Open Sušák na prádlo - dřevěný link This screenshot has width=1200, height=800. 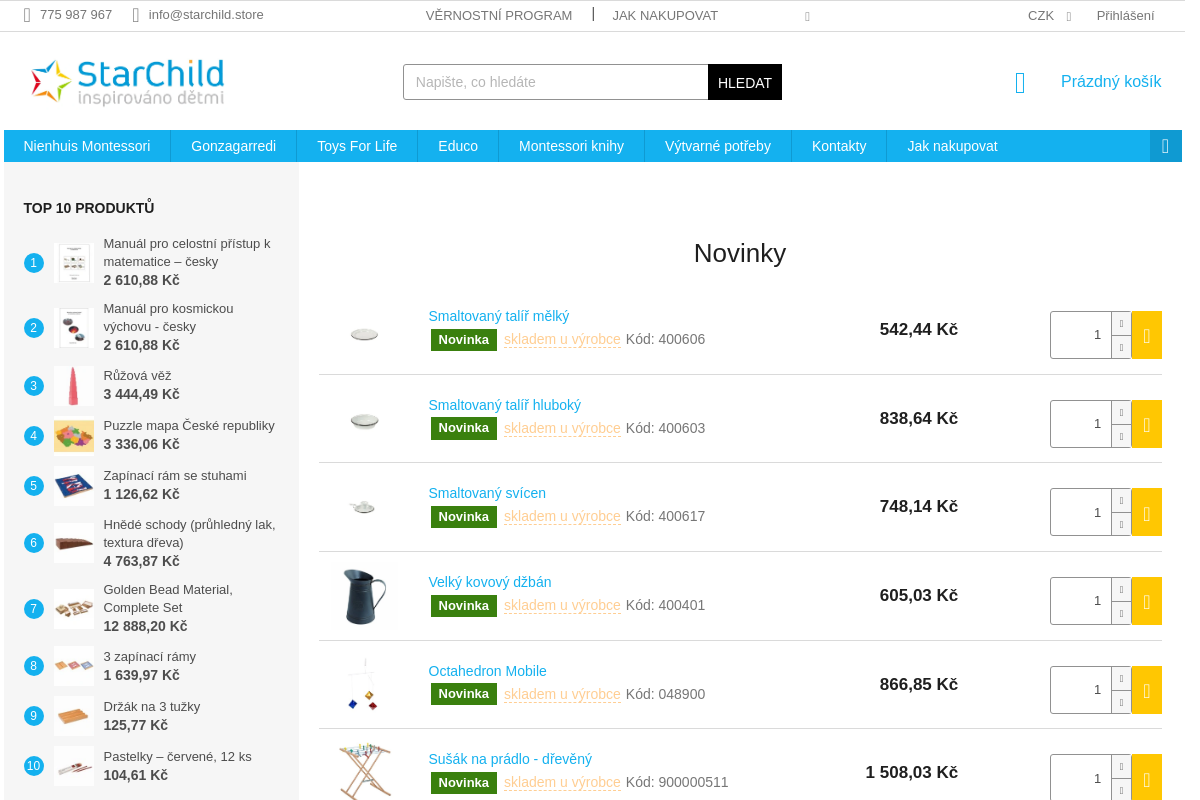(510, 759)
